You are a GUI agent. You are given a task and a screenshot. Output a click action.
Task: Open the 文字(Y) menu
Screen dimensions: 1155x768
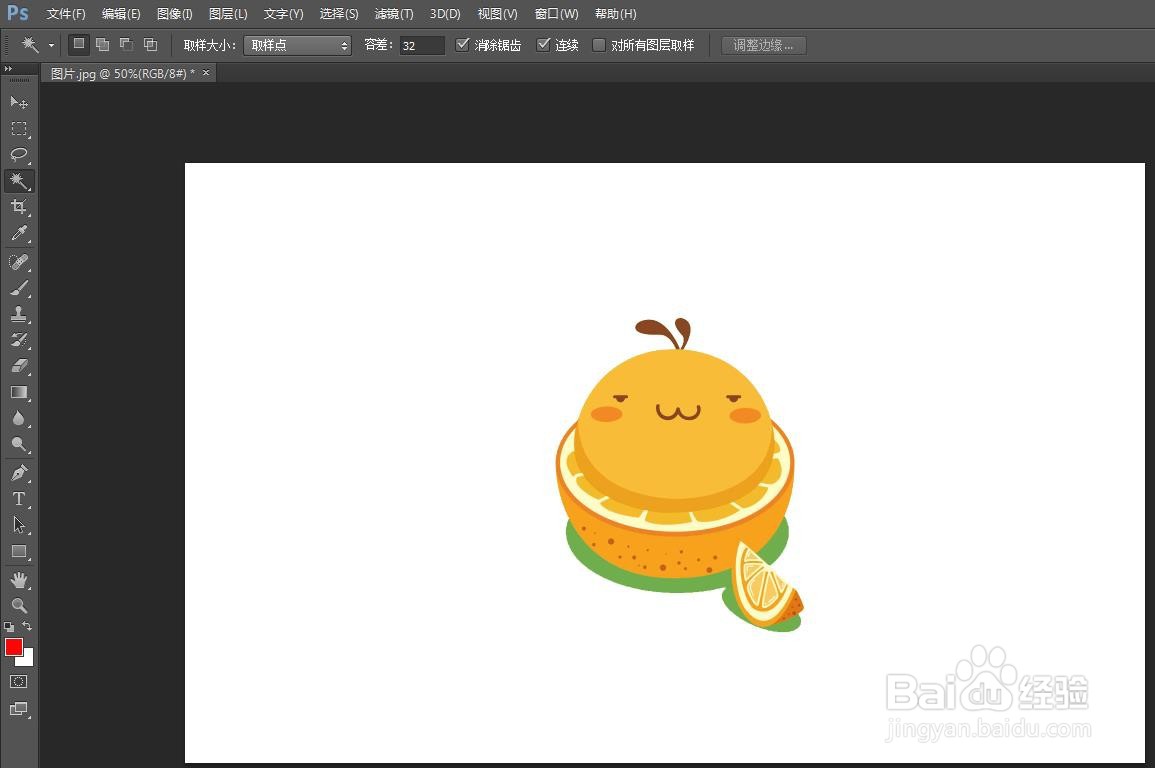(x=284, y=14)
